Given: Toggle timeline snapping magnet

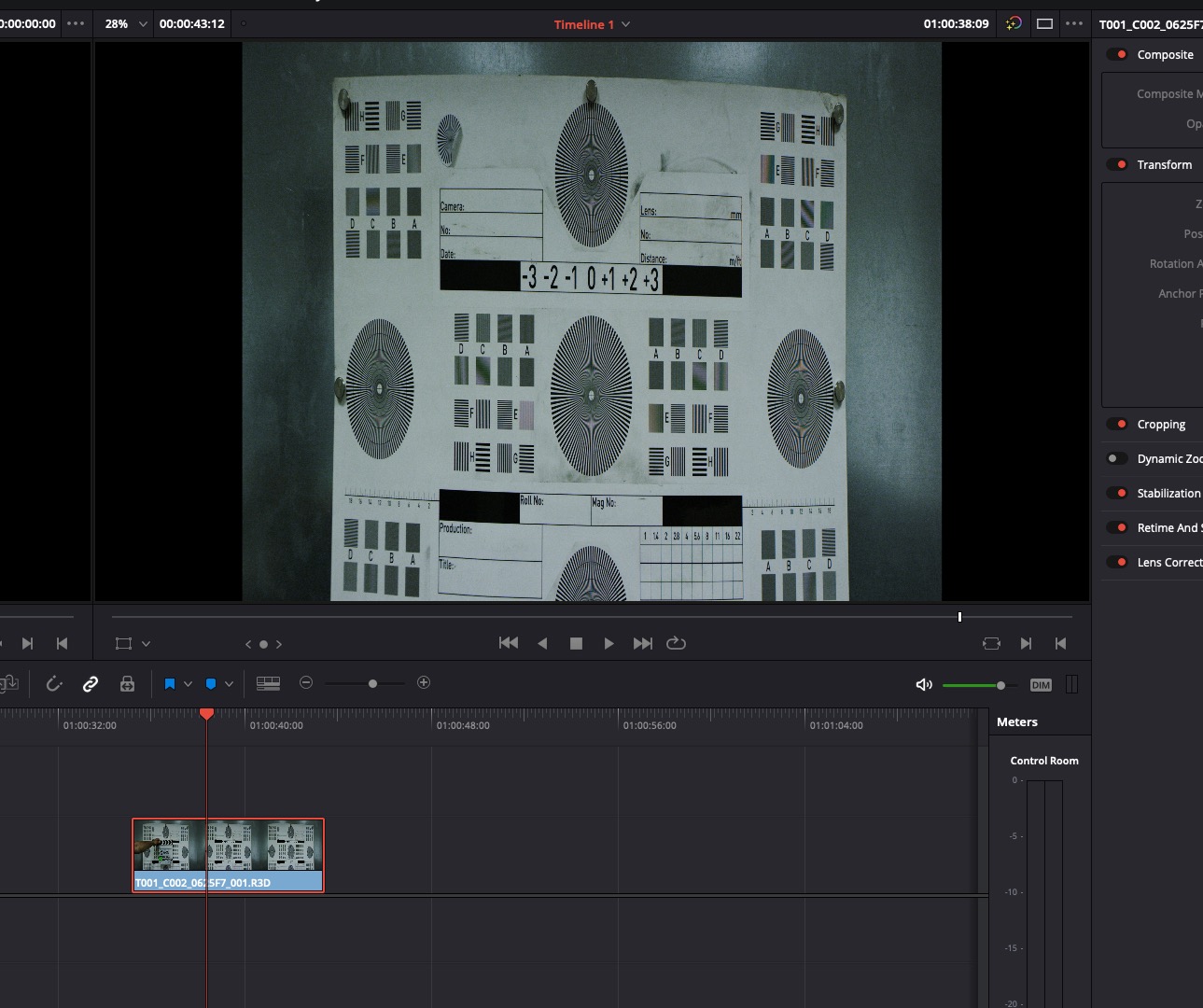Looking at the screenshot, I should pyautogui.click(x=54, y=684).
